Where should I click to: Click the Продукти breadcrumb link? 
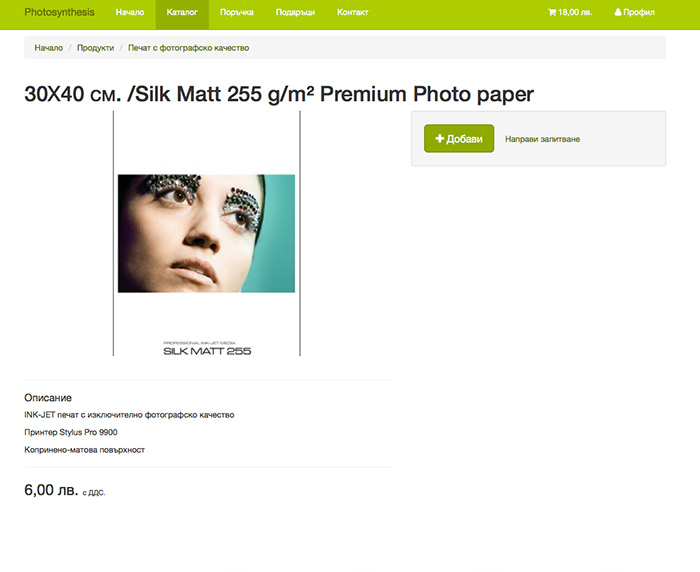coord(96,48)
